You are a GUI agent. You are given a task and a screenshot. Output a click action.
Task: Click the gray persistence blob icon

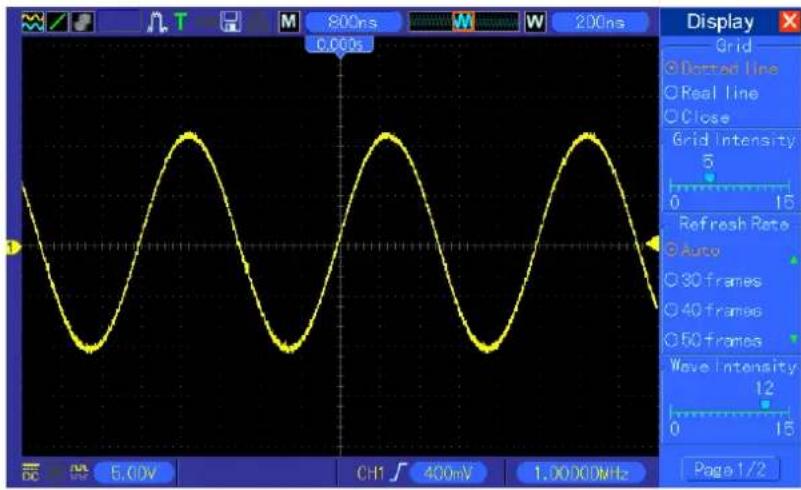[x=82, y=22]
